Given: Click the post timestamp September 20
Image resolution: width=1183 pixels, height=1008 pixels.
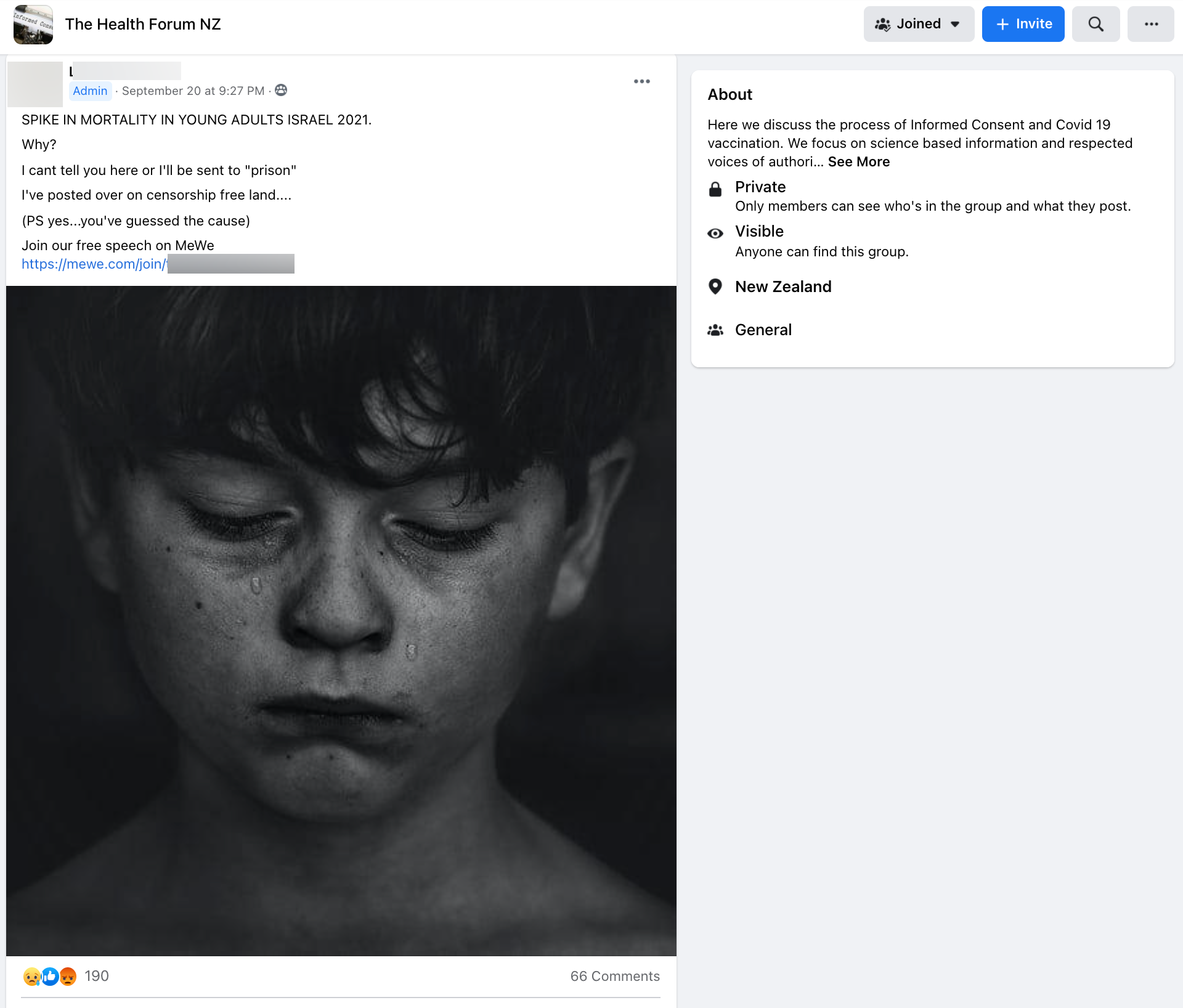Looking at the screenshot, I should click(x=193, y=91).
